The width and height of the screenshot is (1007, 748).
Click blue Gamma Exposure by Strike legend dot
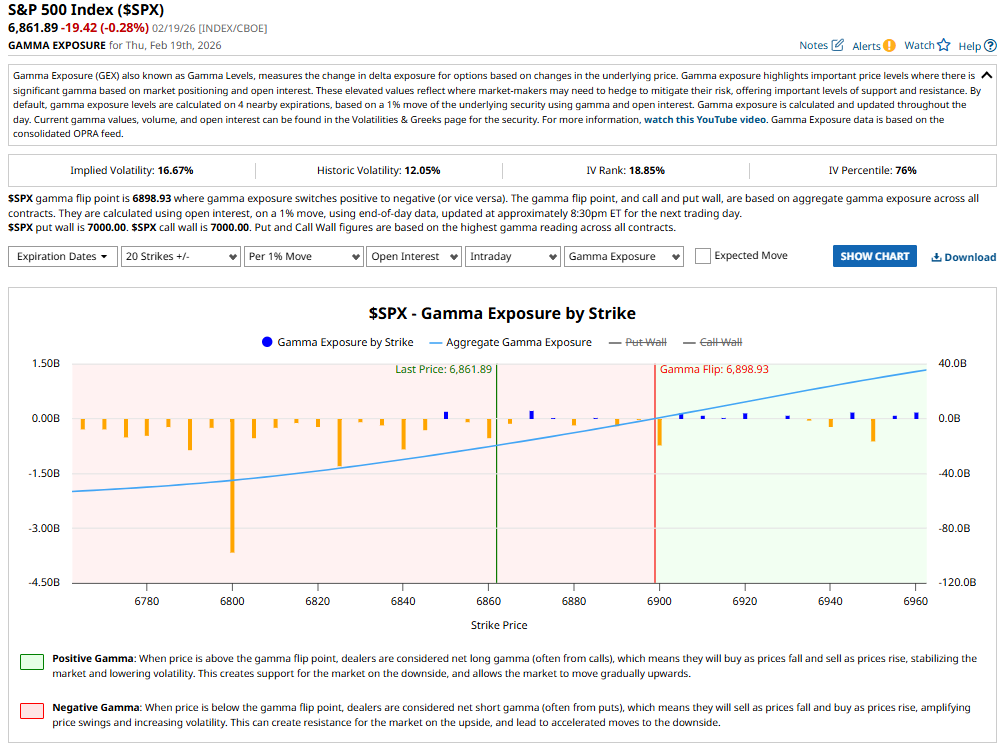point(267,342)
